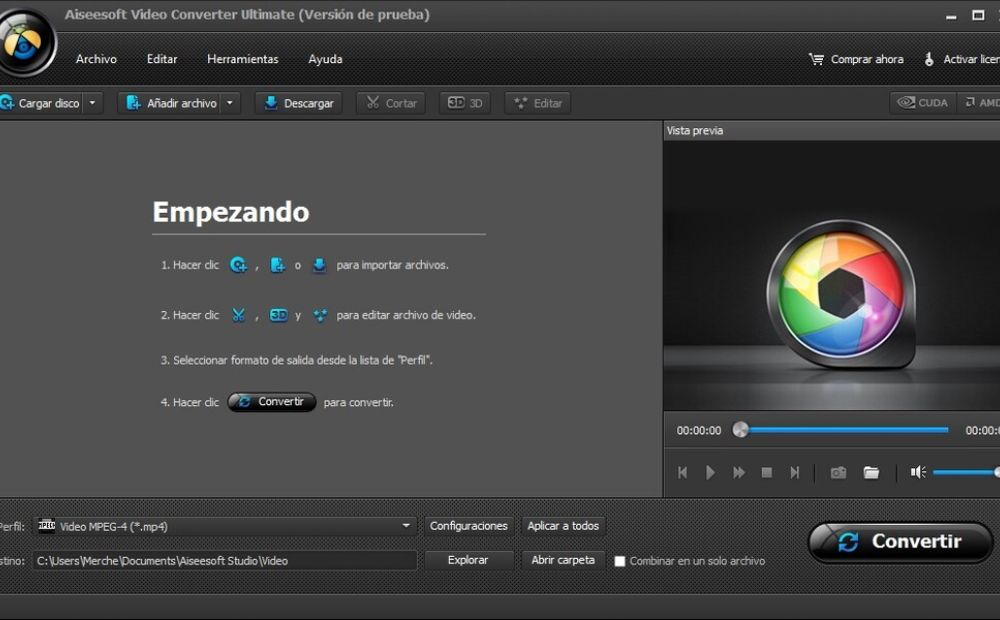Viewport: 1000px width, 620px height.
Task: Click preview seek slider handle
Action: click(x=740, y=430)
